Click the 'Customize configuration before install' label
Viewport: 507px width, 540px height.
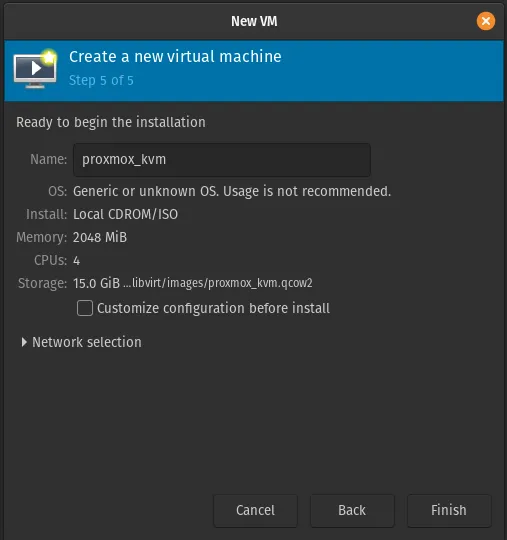click(213, 308)
